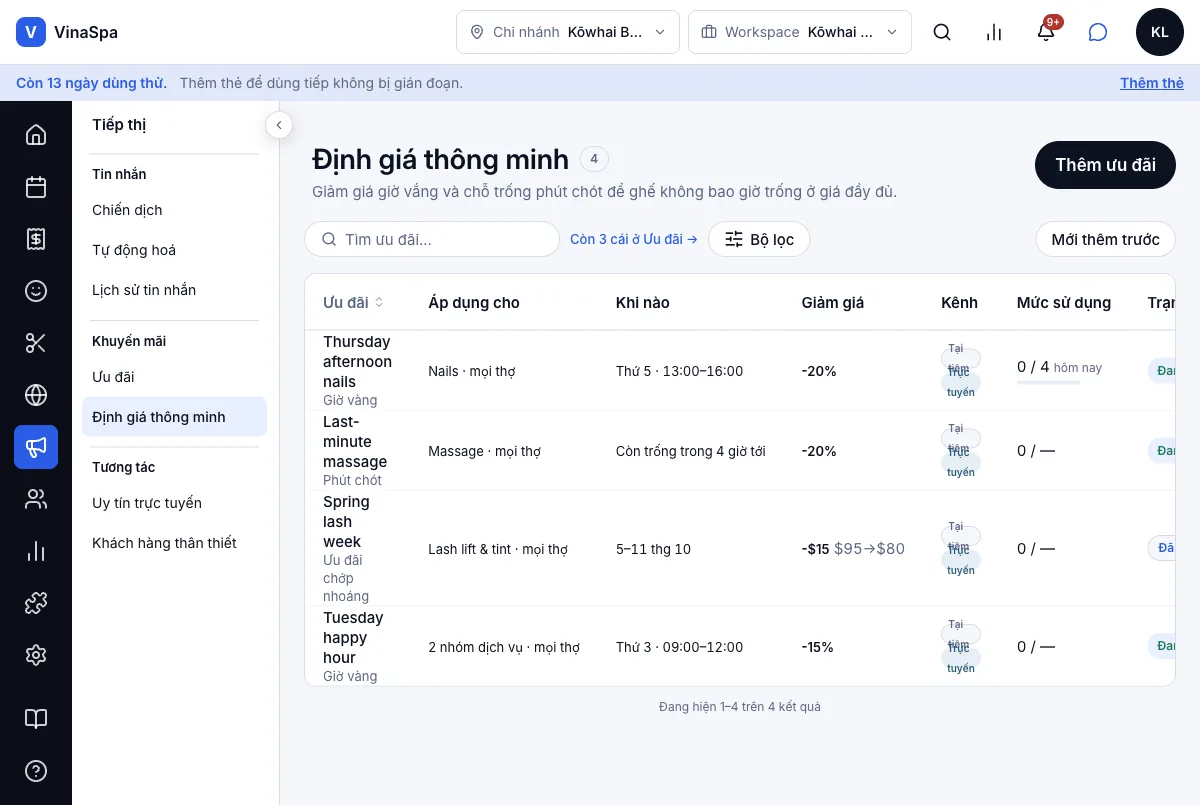
Task: Click the Thêm thẻ link
Action: coord(1152,83)
